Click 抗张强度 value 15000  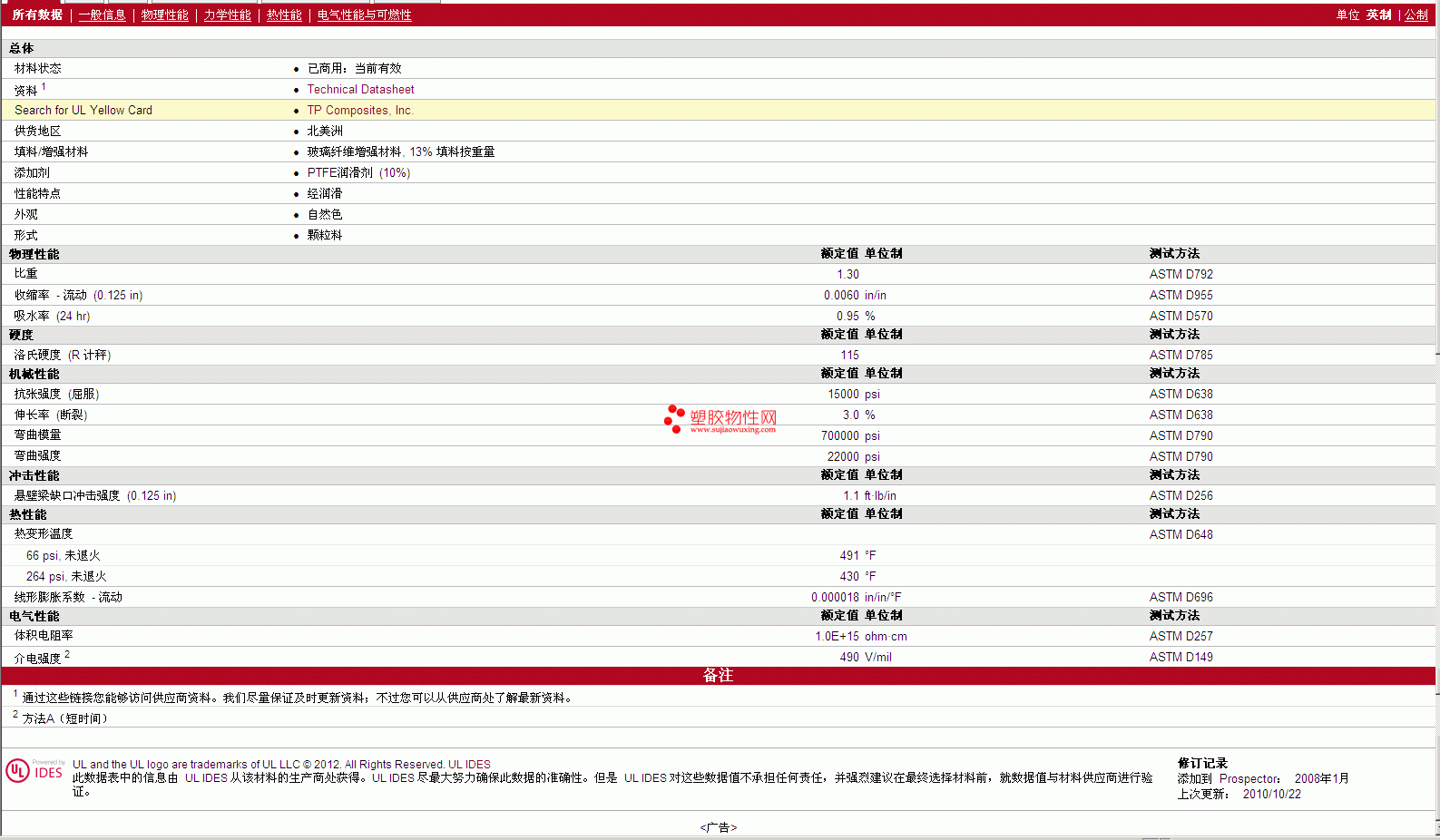point(843,394)
